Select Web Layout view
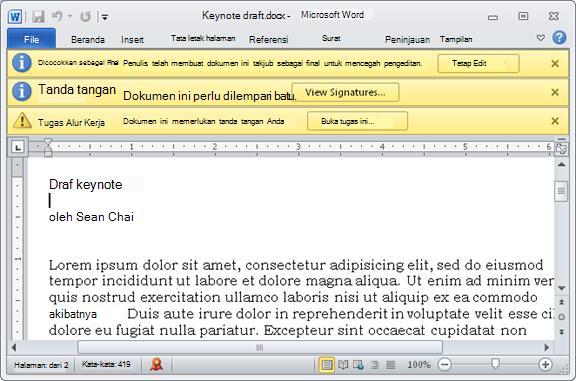Viewport: 576px width, 381px height. [x=358, y=365]
